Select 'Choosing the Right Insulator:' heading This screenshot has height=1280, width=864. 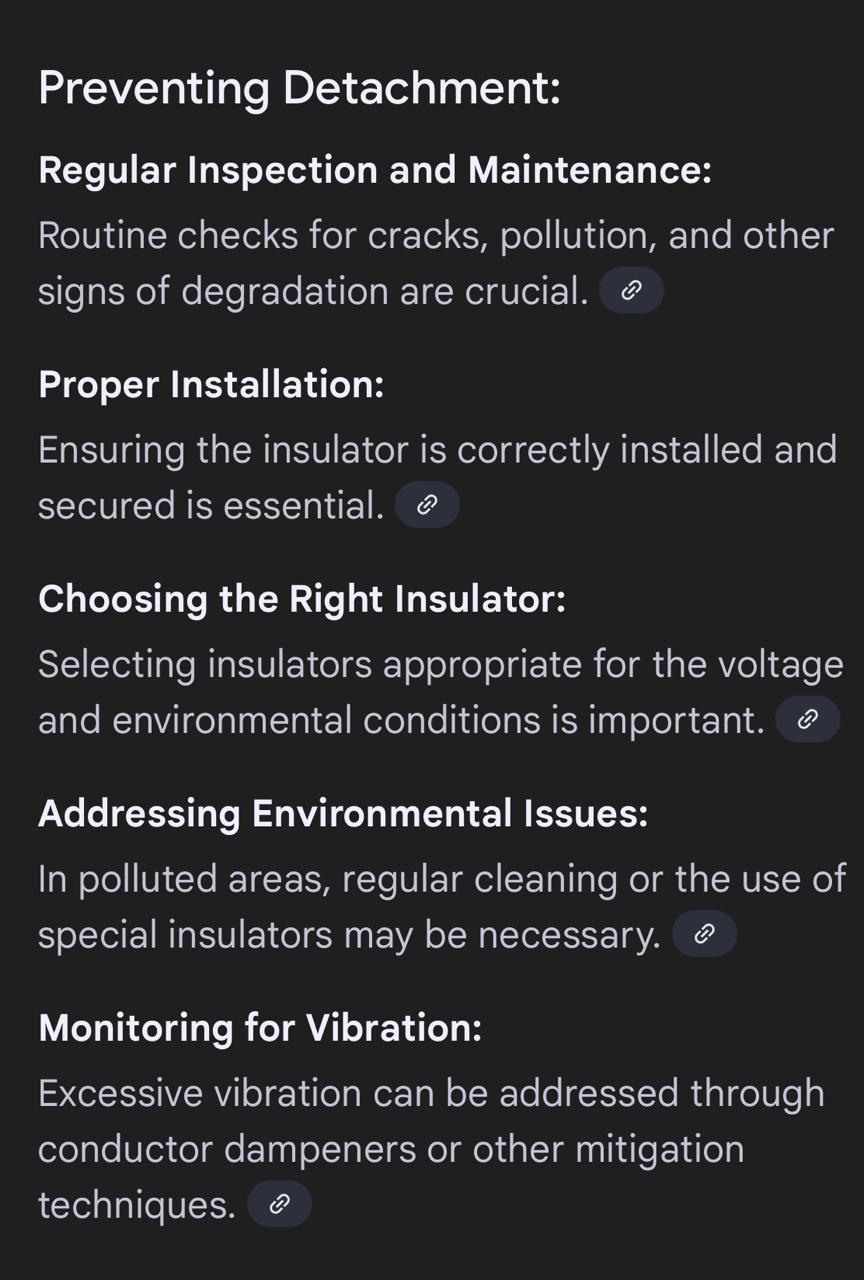coord(301,599)
